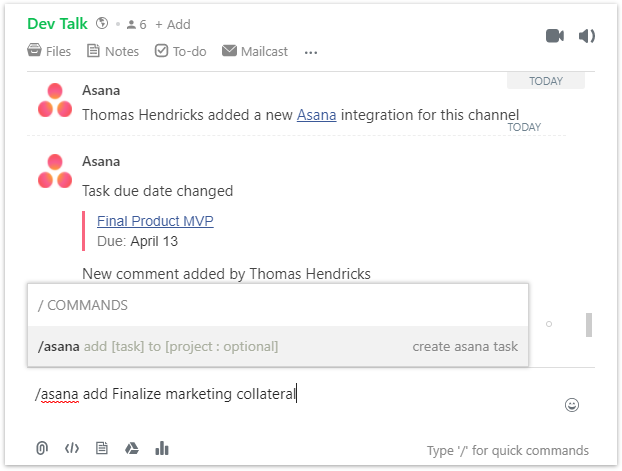Screen dimensions: 622x471
Task: Open the Final Product MVP task link
Action: coord(155,221)
